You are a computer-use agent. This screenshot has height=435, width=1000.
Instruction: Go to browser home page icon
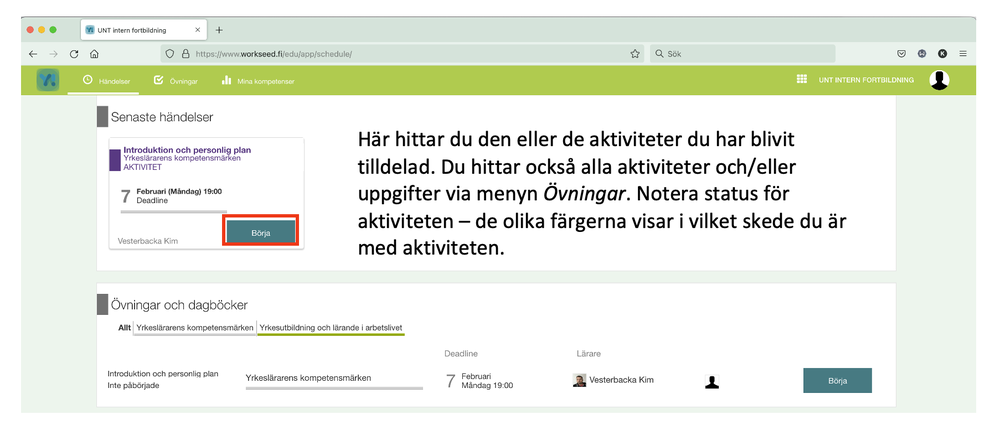click(94, 54)
